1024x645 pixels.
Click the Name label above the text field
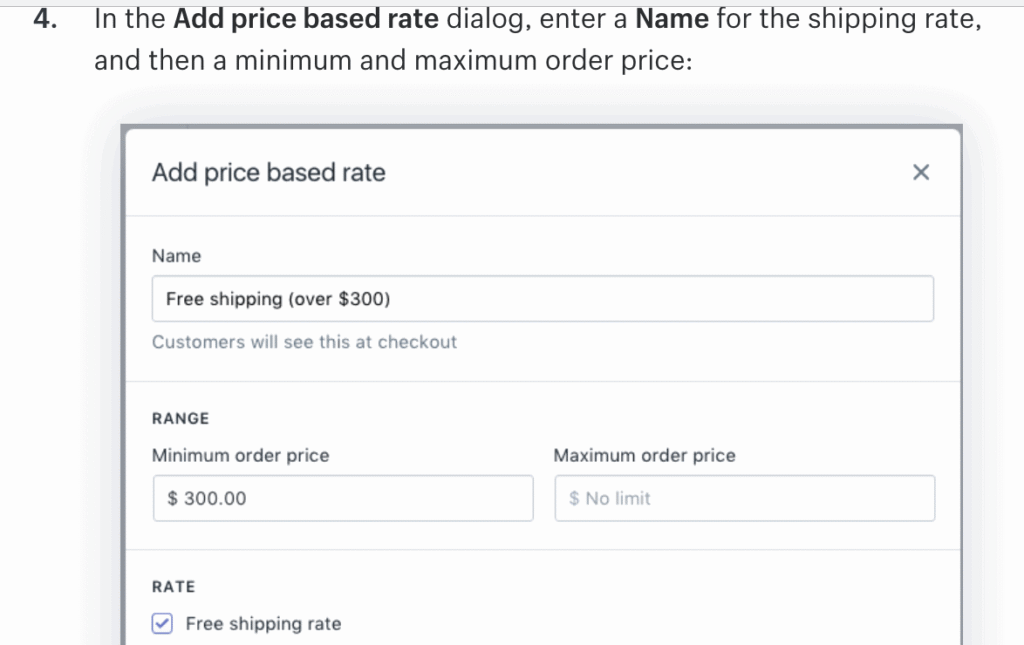point(176,256)
